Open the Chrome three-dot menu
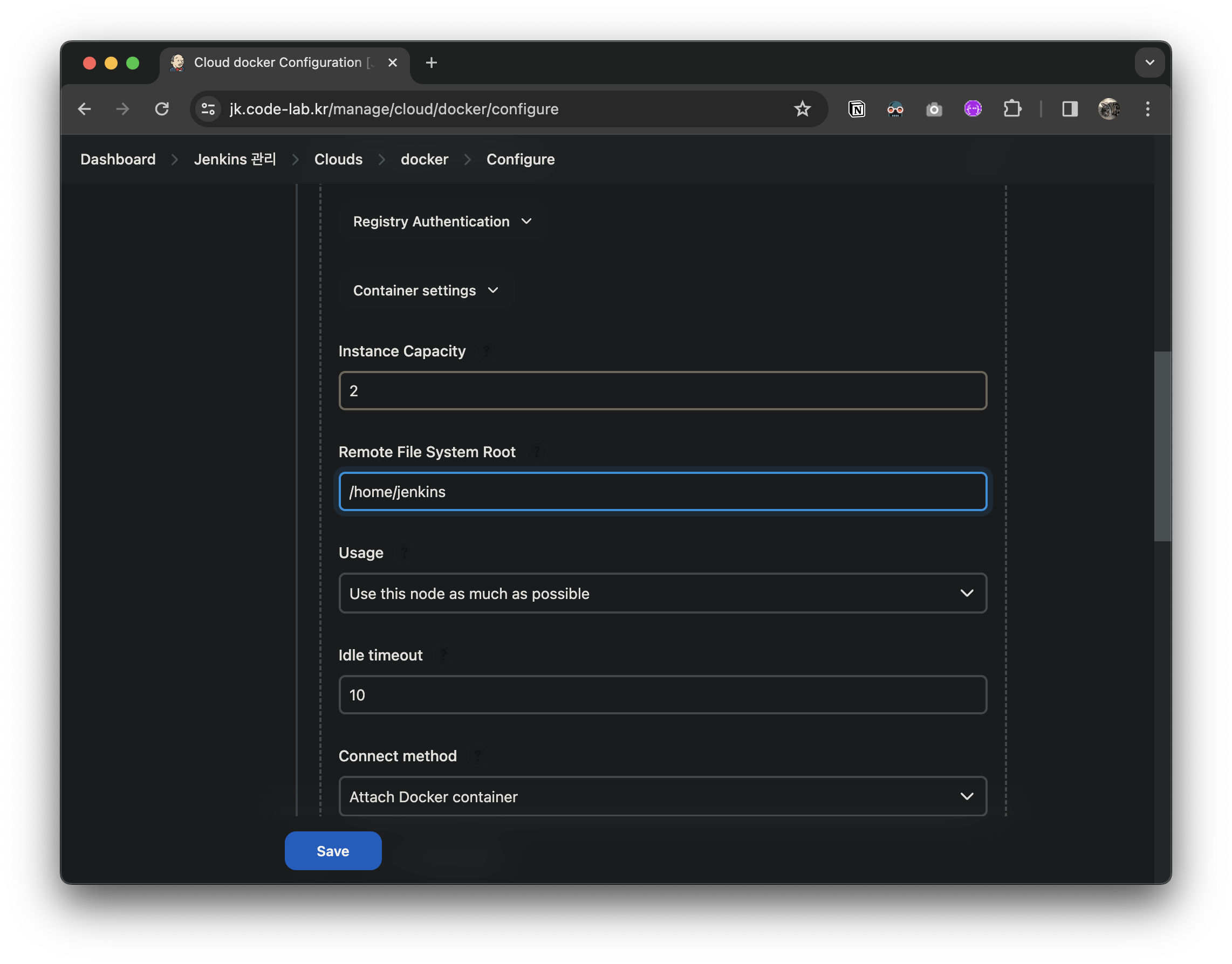The width and height of the screenshot is (1232, 964). [x=1147, y=109]
